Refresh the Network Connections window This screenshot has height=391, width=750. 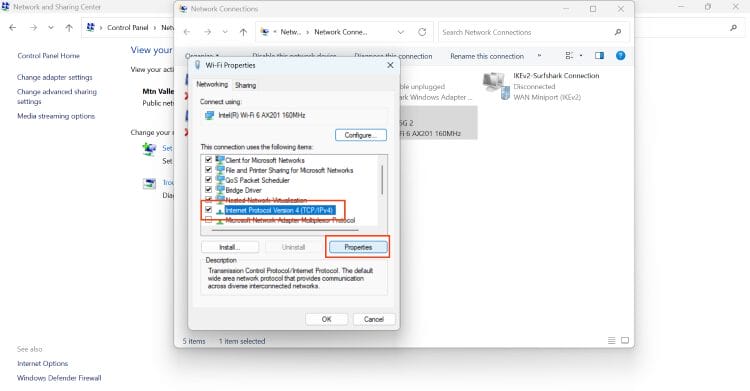(x=422, y=32)
